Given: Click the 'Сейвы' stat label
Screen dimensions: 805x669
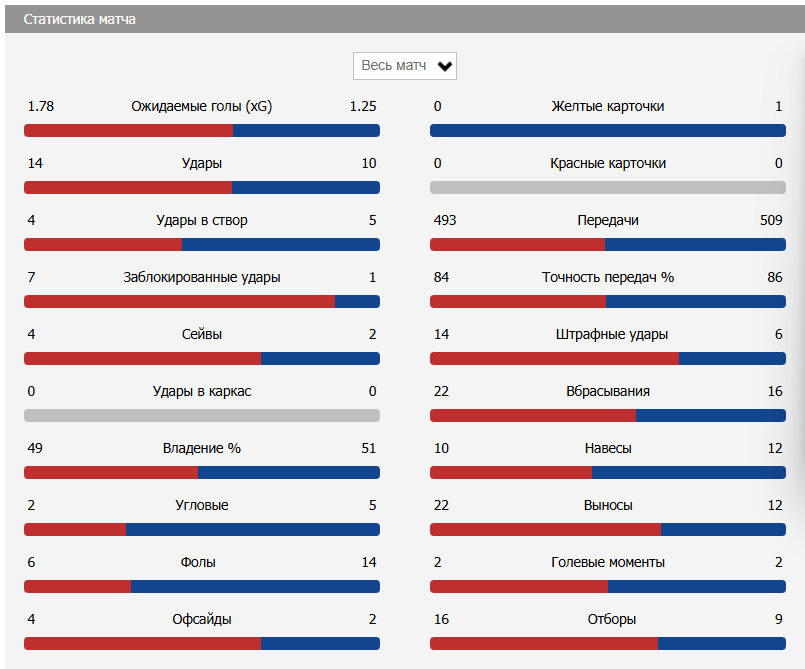Looking at the screenshot, I should [x=201, y=334].
